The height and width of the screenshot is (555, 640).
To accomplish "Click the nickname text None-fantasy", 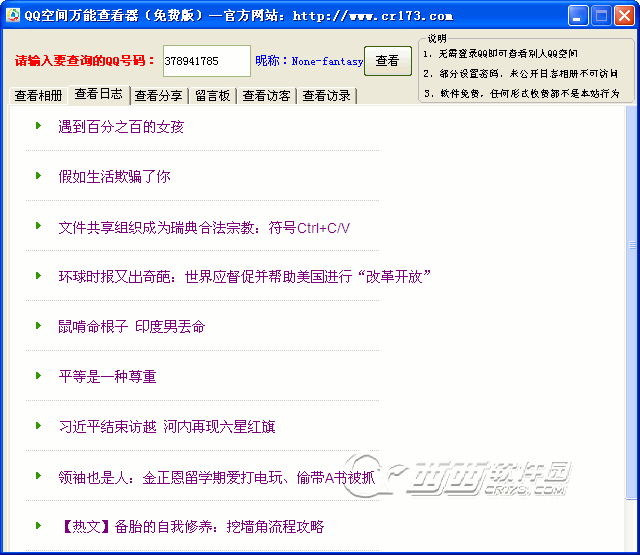I will [x=327, y=61].
